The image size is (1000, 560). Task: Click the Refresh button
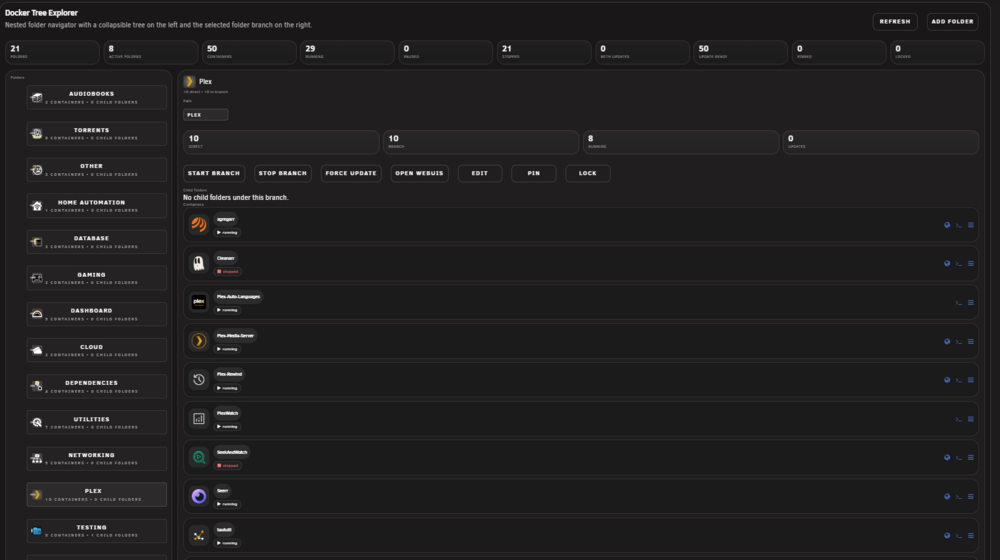tap(895, 22)
